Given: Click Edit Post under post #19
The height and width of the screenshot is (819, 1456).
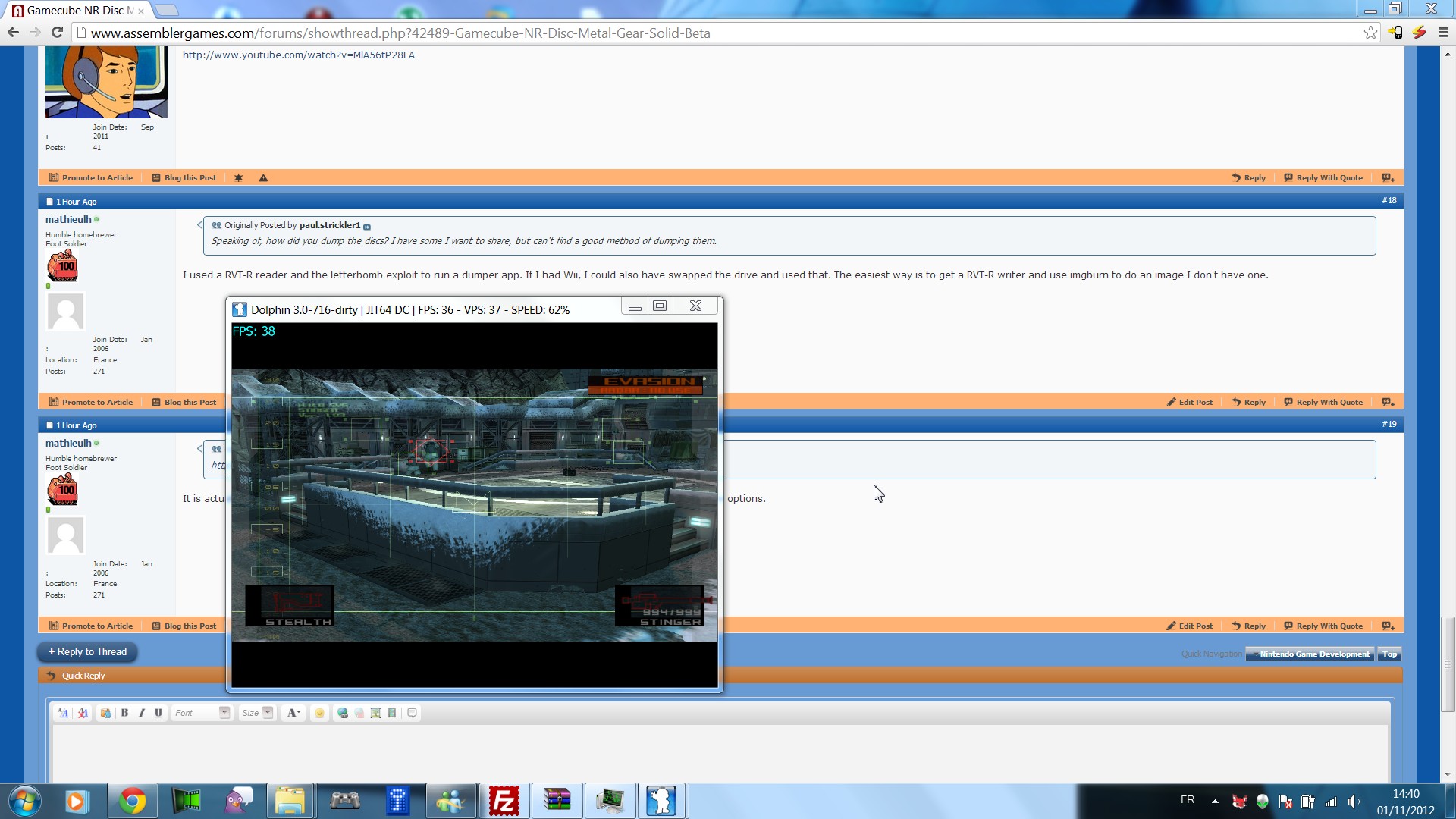Looking at the screenshot, I should 1190,626.
